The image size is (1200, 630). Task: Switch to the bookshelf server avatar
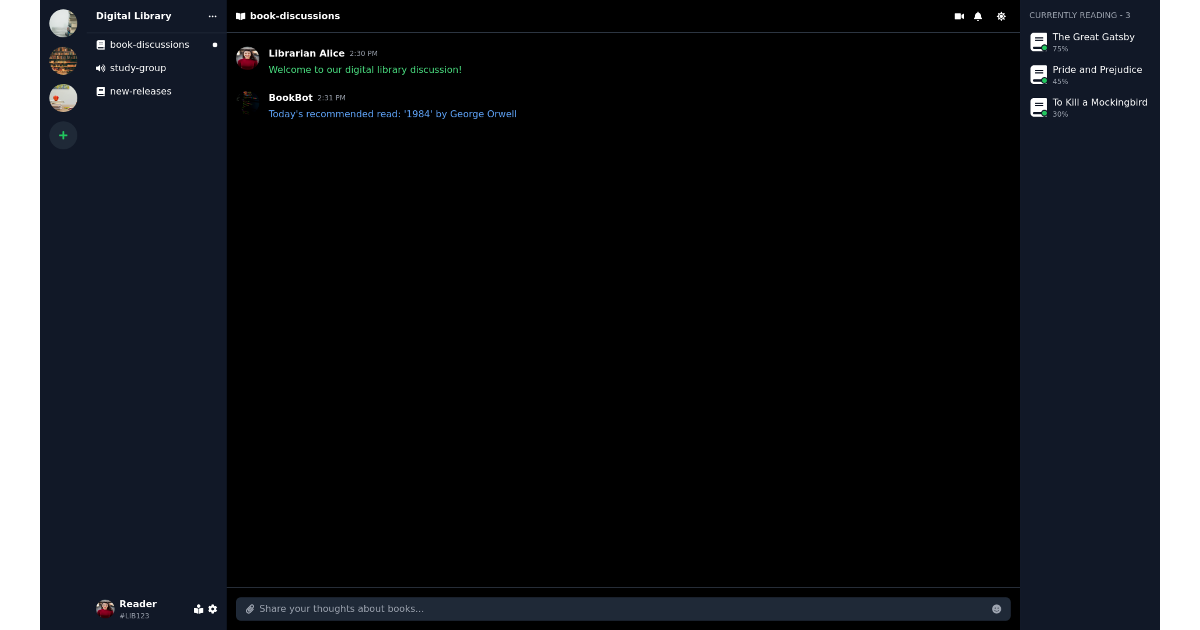coord(63,61)
